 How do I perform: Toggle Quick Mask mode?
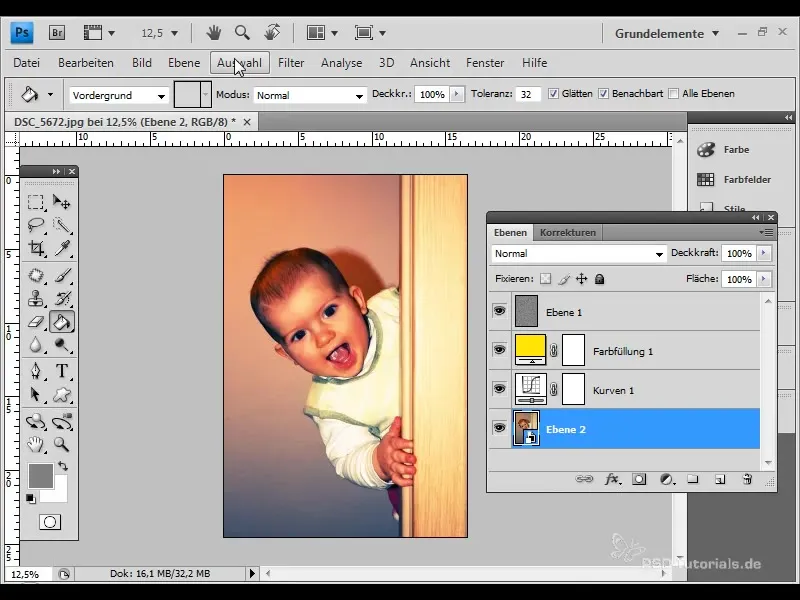(x=49, y=522)
